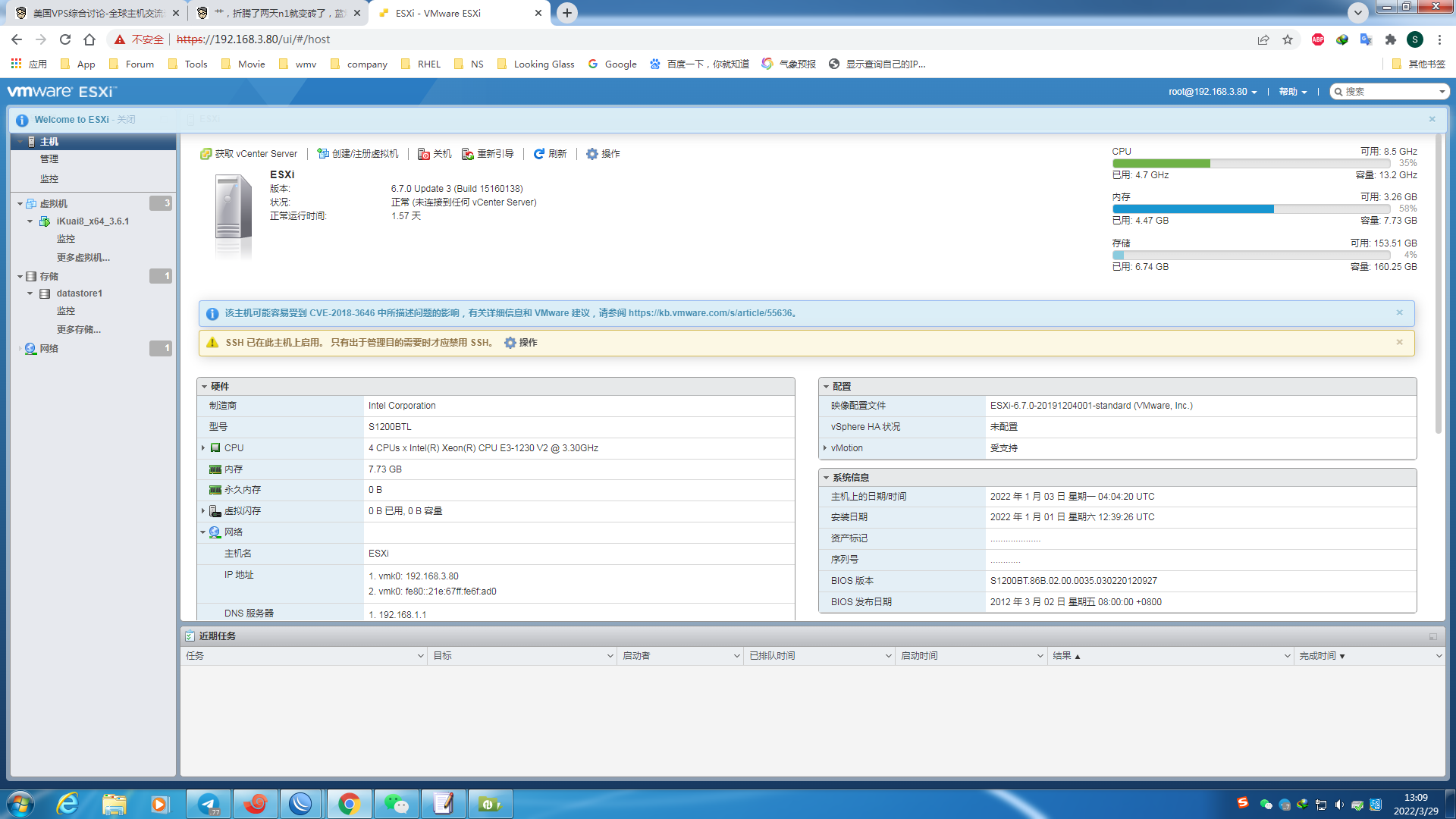The image size is (1456, 819).
Task: Collapse the 系统信息 panel
Action: coord(826,478)
